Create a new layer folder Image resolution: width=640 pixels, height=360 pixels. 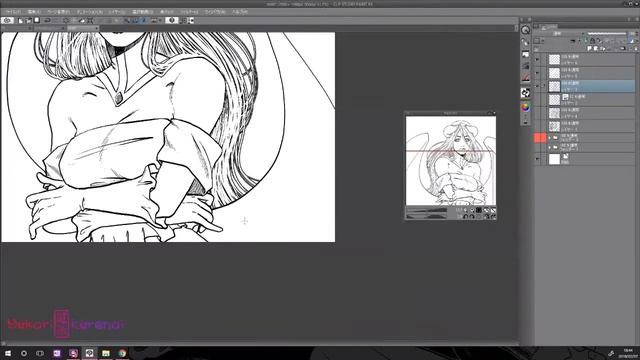603,48
